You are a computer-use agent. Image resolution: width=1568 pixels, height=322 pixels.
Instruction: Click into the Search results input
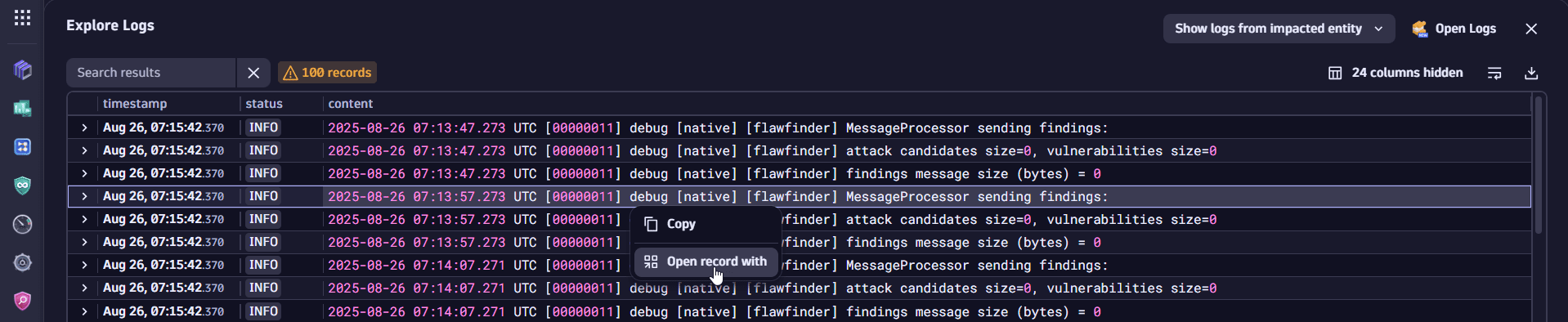[151, 73]
